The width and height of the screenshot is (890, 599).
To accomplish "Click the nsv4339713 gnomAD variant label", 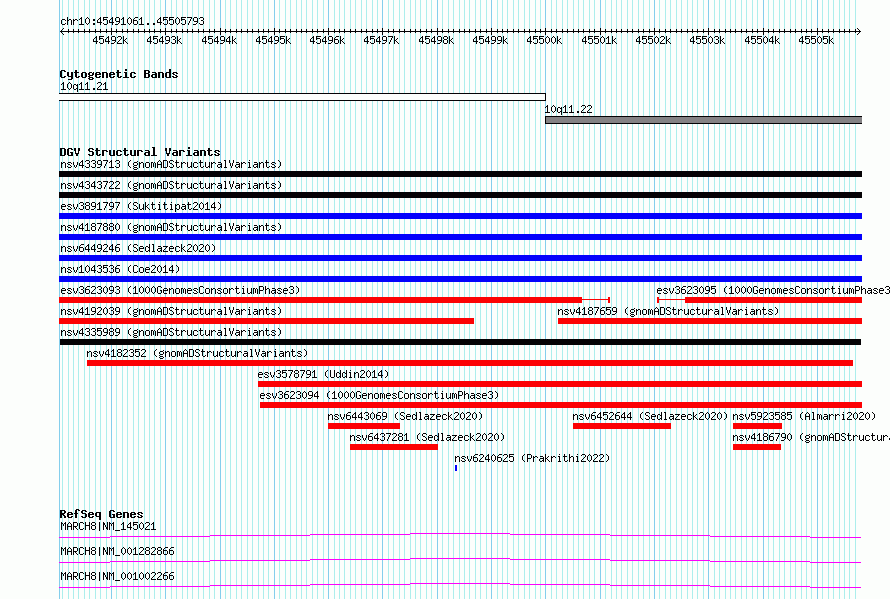I will click(x=171, y=165).
